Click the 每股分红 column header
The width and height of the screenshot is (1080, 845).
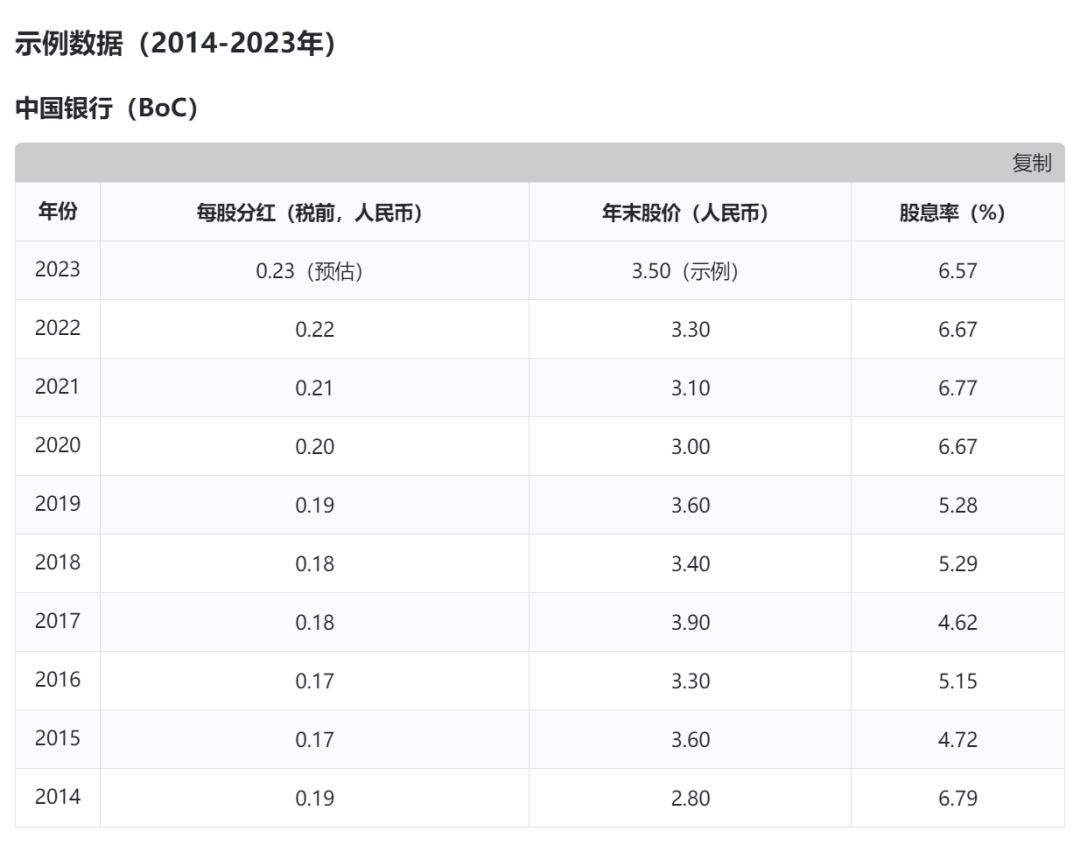(x=314, y=212)
